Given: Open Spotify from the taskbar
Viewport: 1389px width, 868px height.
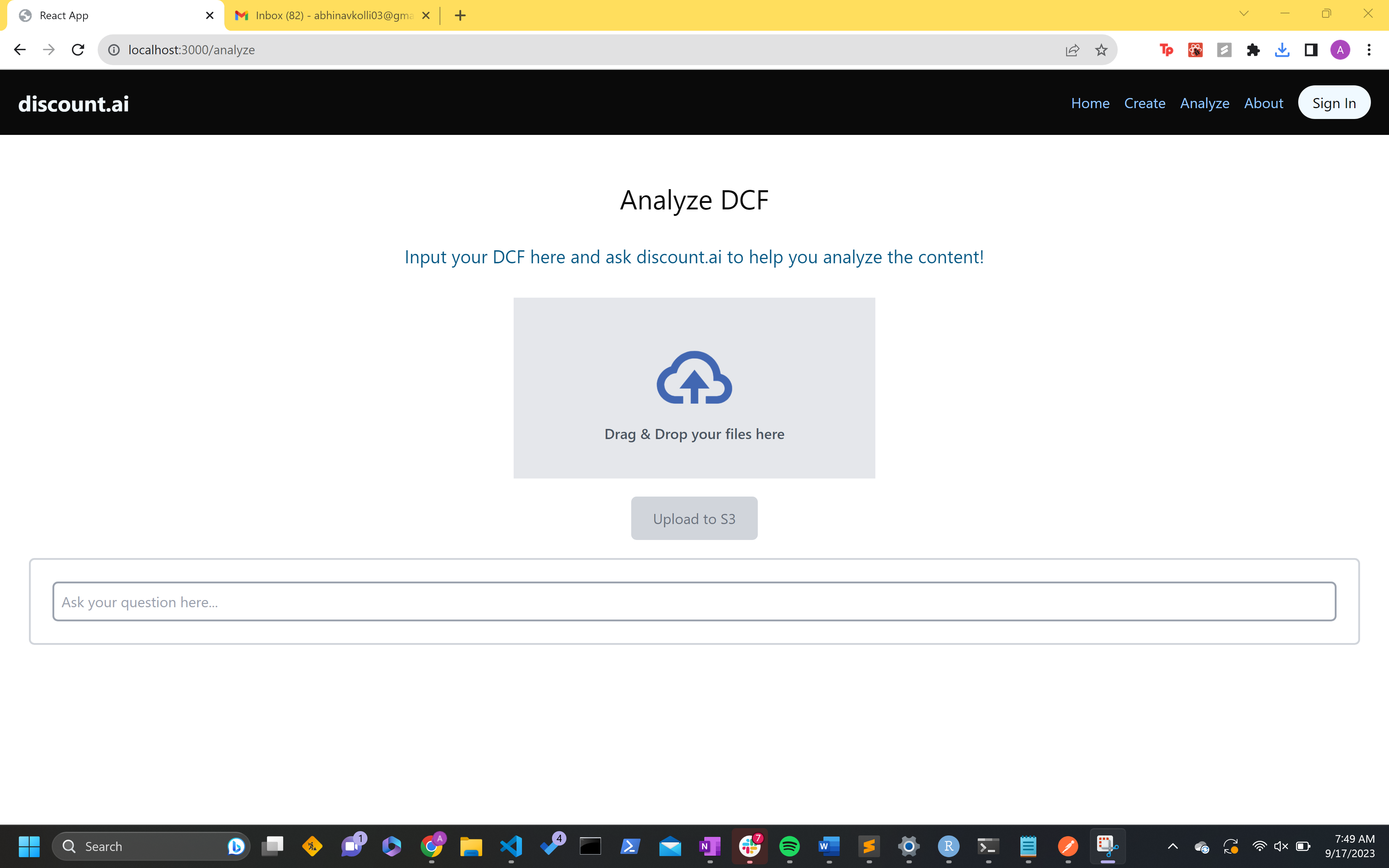Looking at the screenshot, I should 789,846.
